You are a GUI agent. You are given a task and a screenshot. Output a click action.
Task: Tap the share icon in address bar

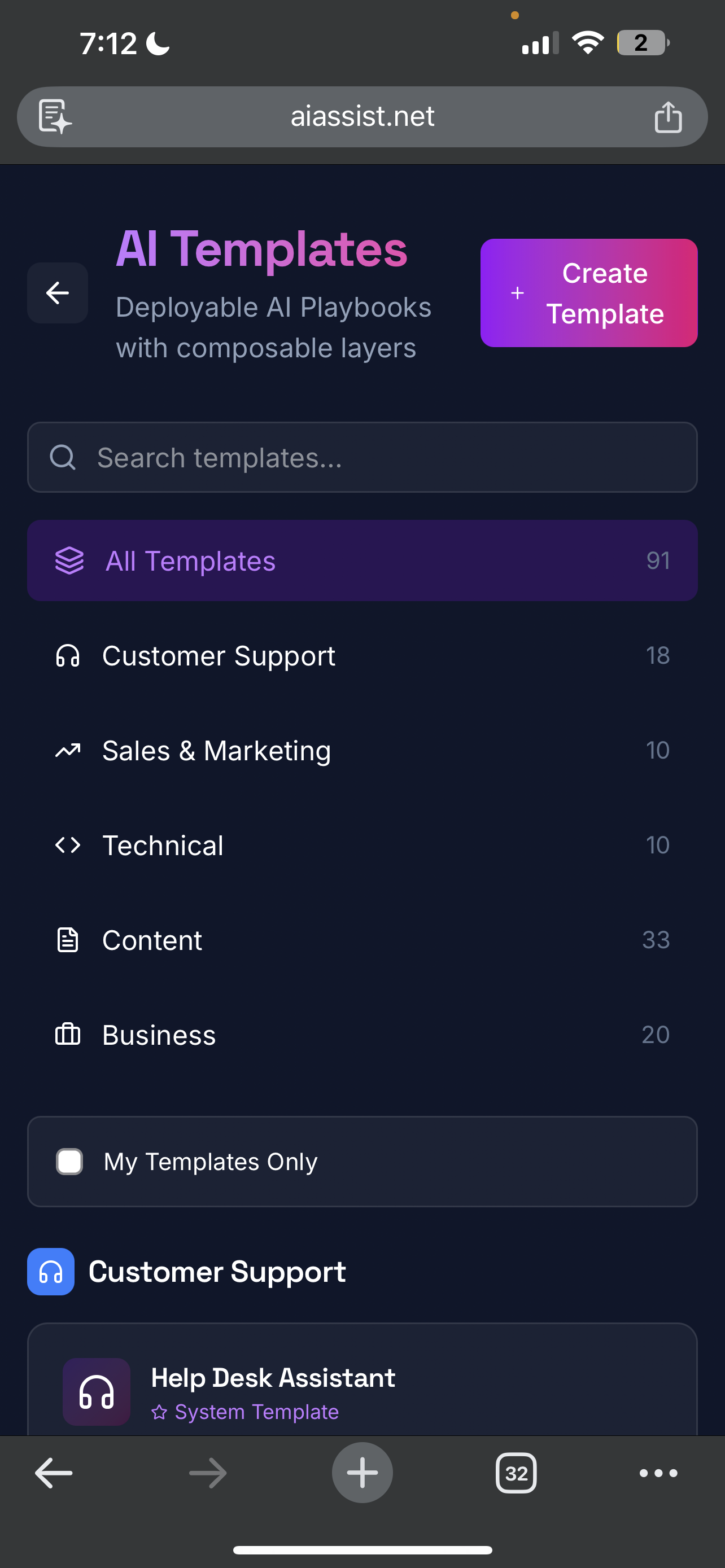tap(668, 116)
